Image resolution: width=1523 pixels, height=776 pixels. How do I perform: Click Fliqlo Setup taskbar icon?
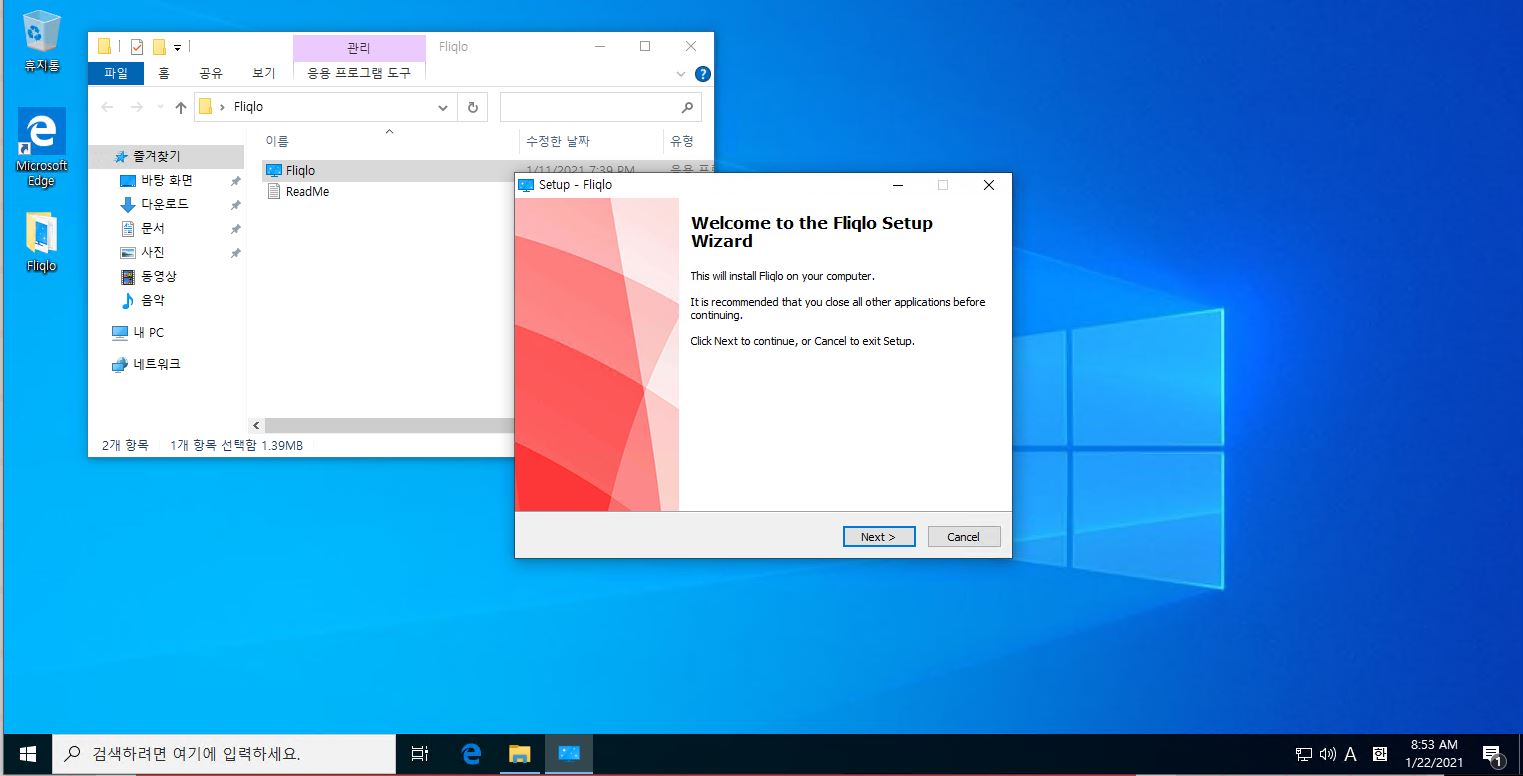569,754
